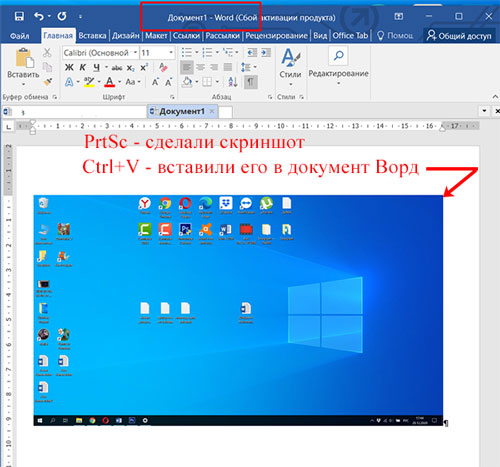Save the document with the floppy disk icon
500x467 pixels.
point(19,16)
